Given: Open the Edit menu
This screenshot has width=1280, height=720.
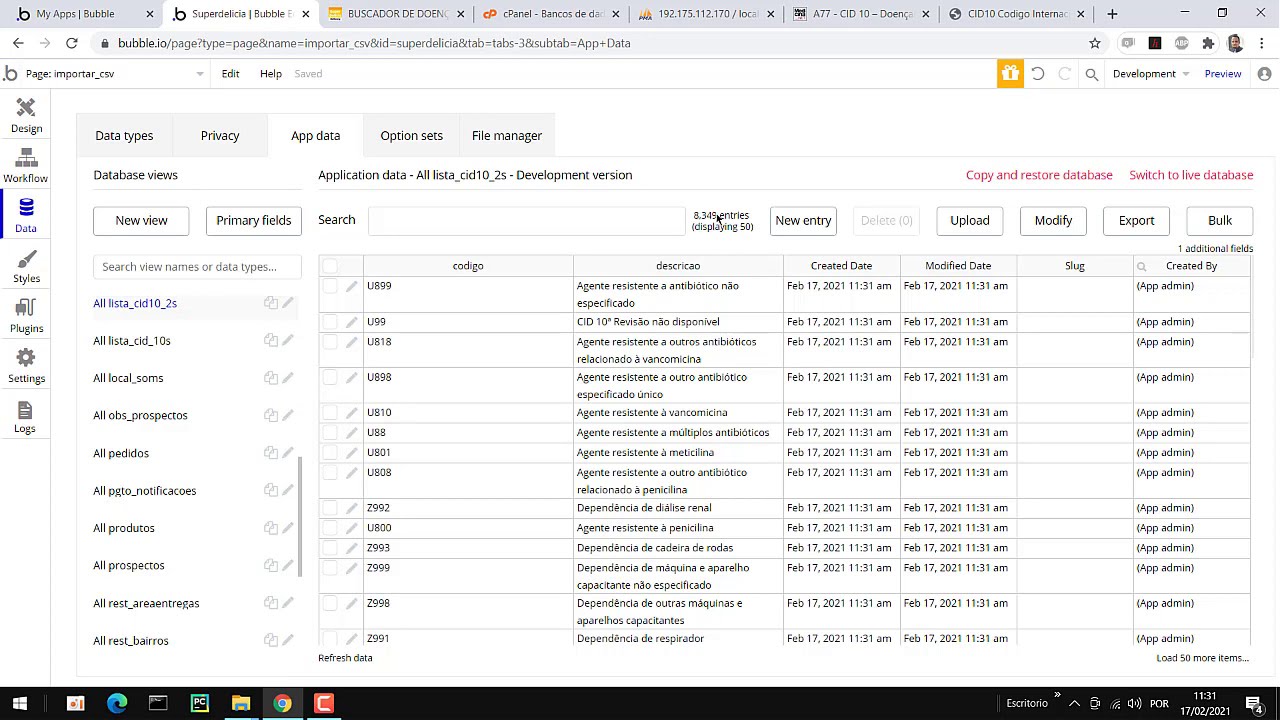Looking at the screenshot, I should [230, 74].
